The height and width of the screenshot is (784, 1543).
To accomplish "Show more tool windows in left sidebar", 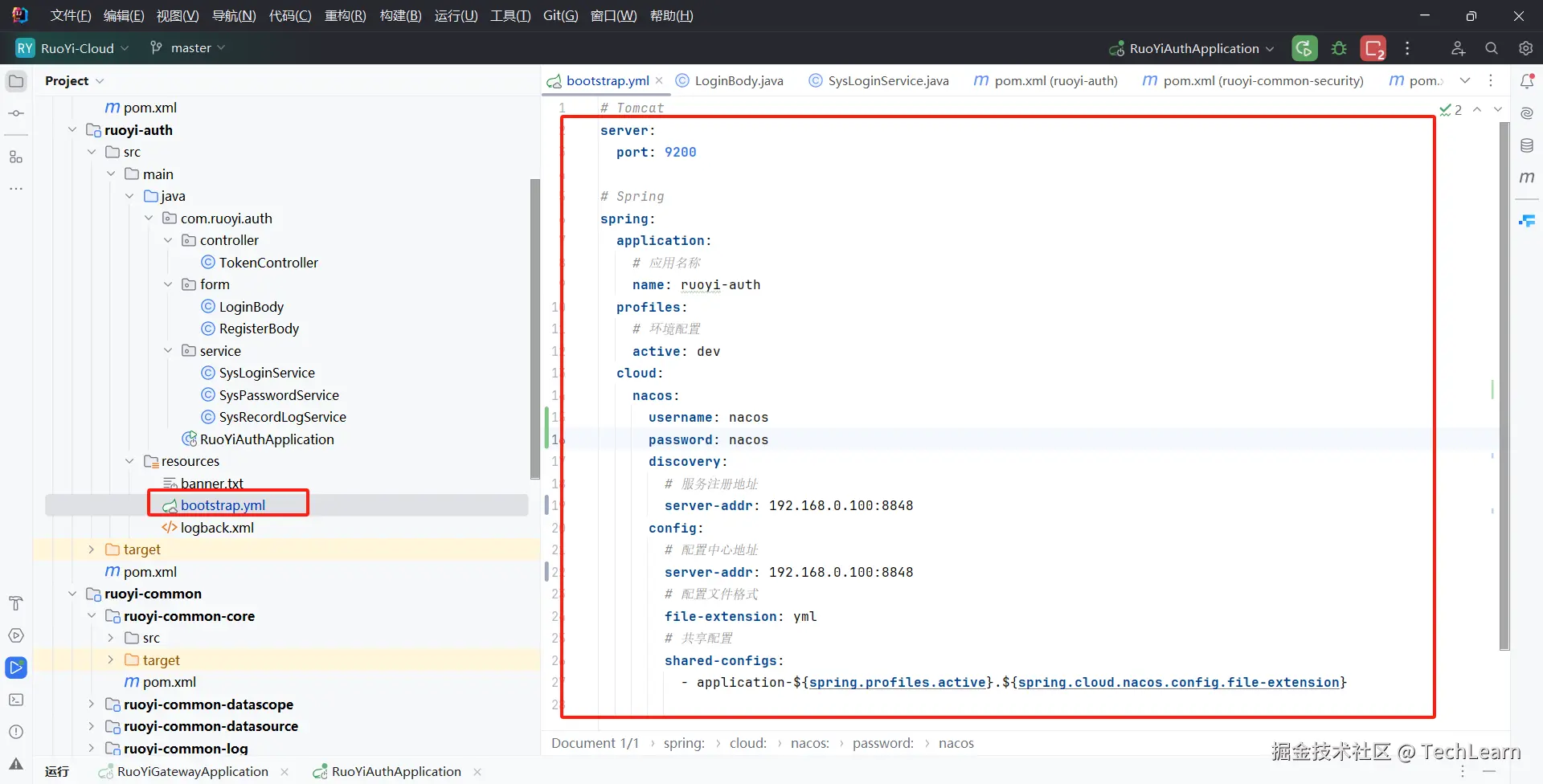I will click(x=16, y=189).
